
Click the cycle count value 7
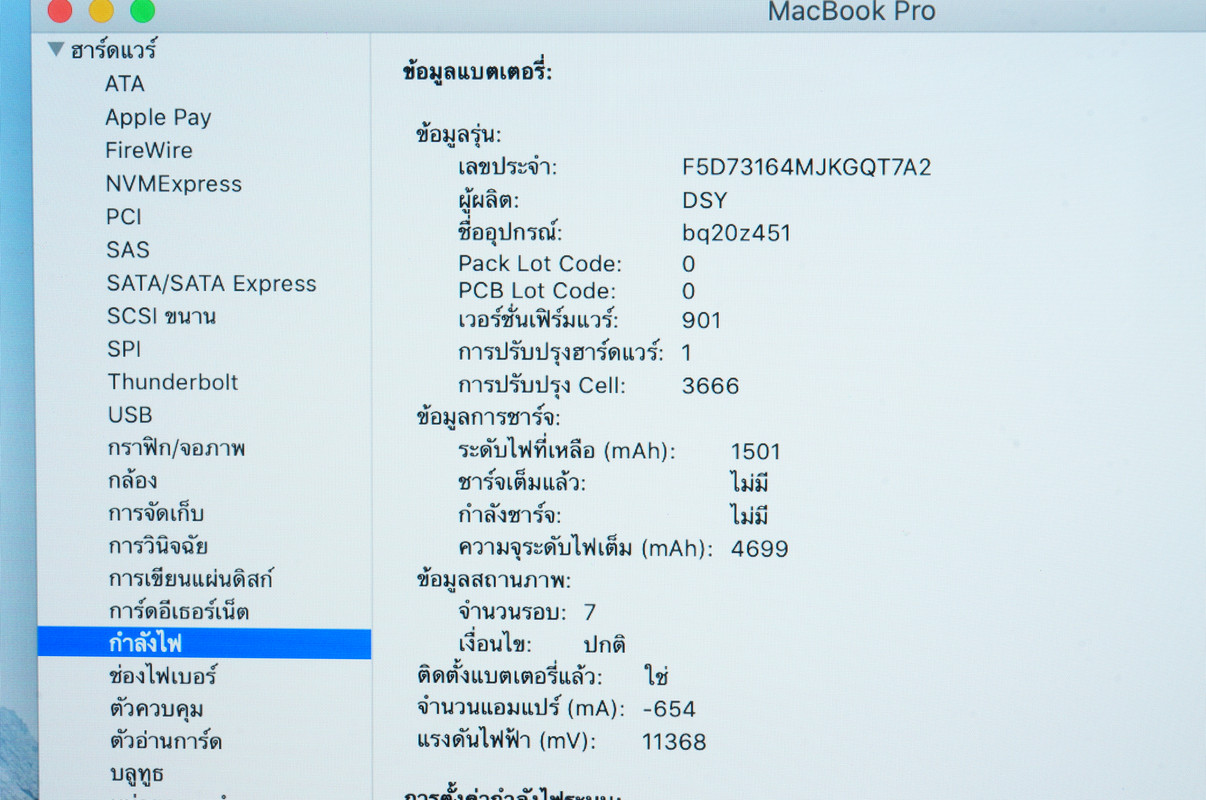[x=590, y=612]
